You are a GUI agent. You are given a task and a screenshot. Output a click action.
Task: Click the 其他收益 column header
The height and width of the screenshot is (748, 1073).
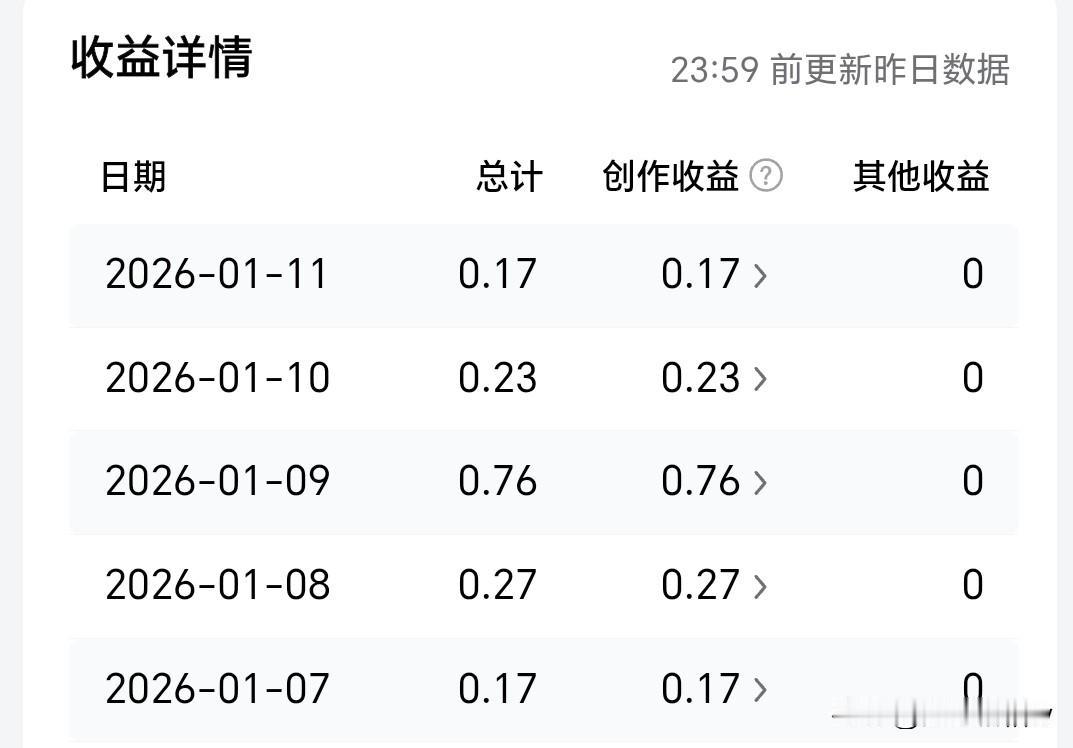pyautogui.click(x=921, y=177)
